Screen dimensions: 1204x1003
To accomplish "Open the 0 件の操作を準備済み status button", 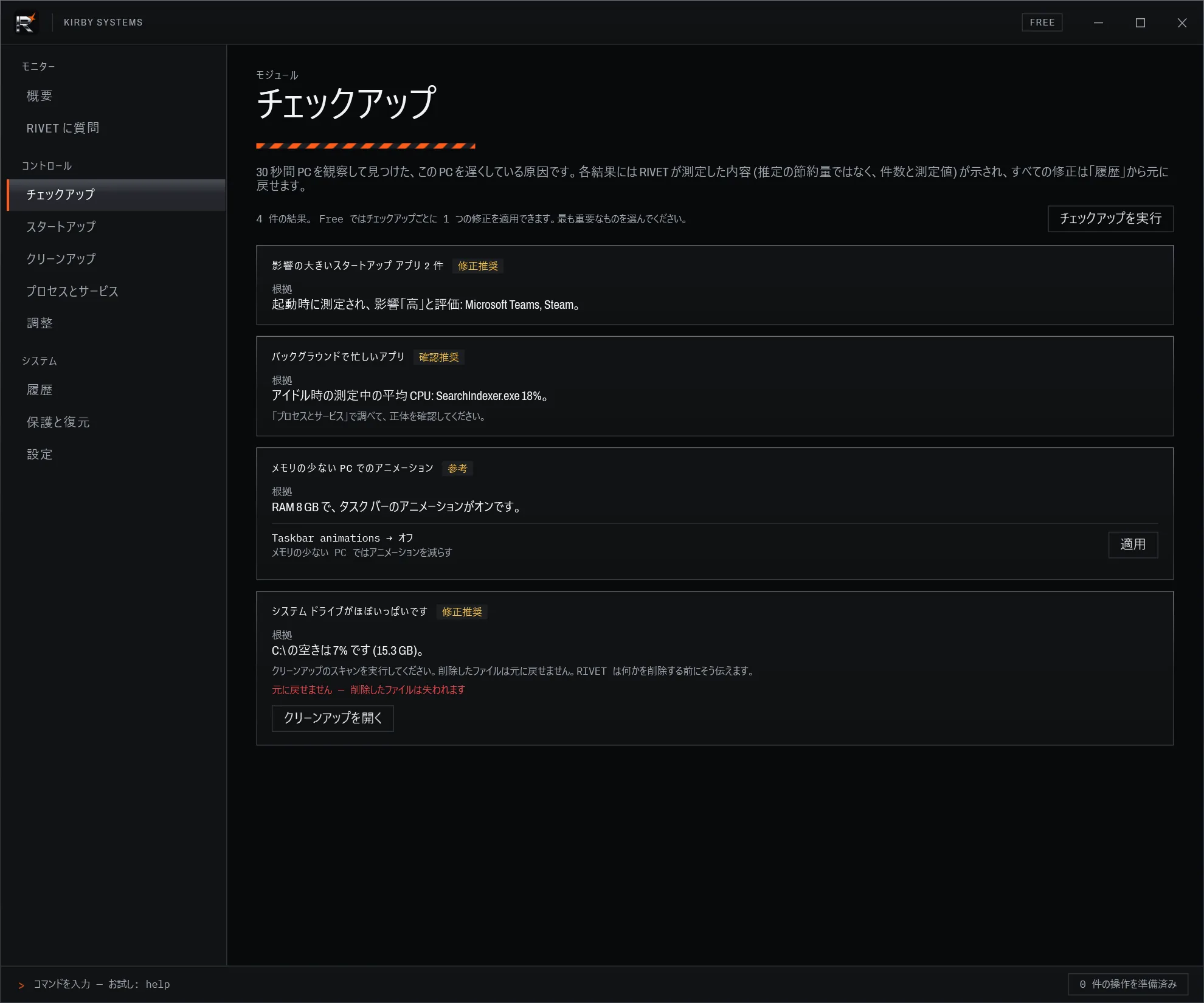I will click(x=1128, y=984).
